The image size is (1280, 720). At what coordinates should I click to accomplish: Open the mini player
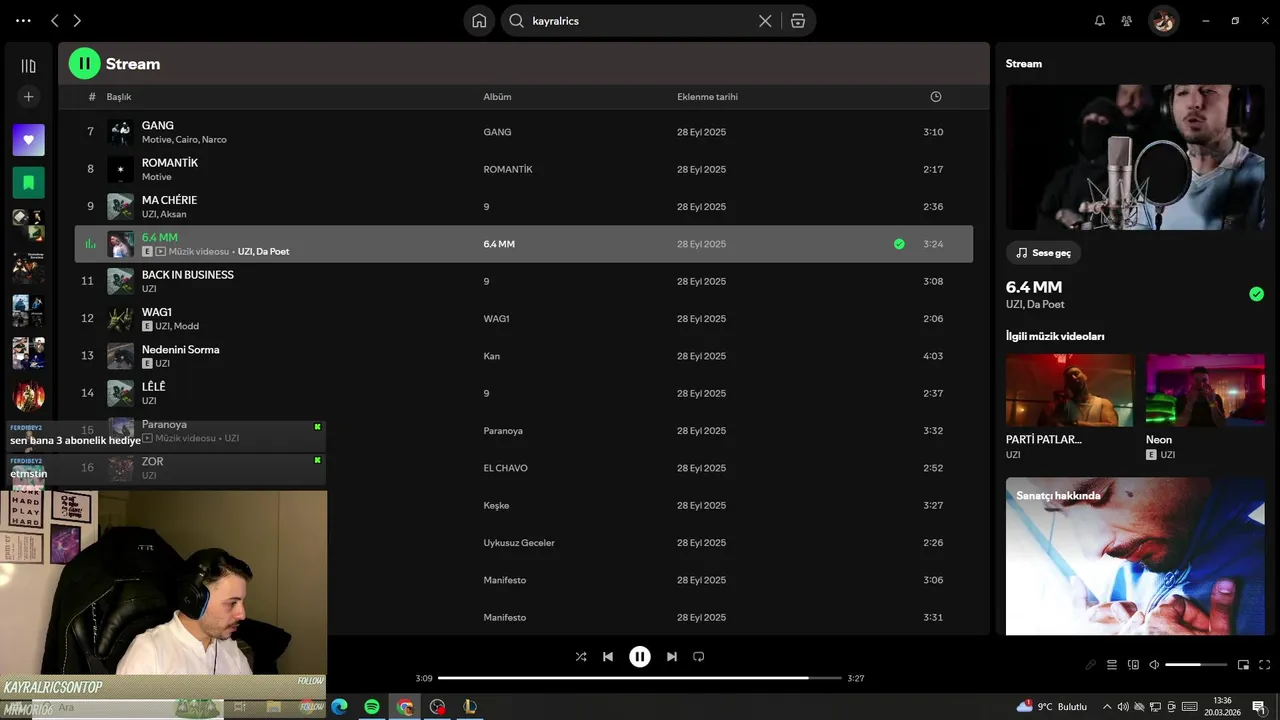click(1243, 665)
